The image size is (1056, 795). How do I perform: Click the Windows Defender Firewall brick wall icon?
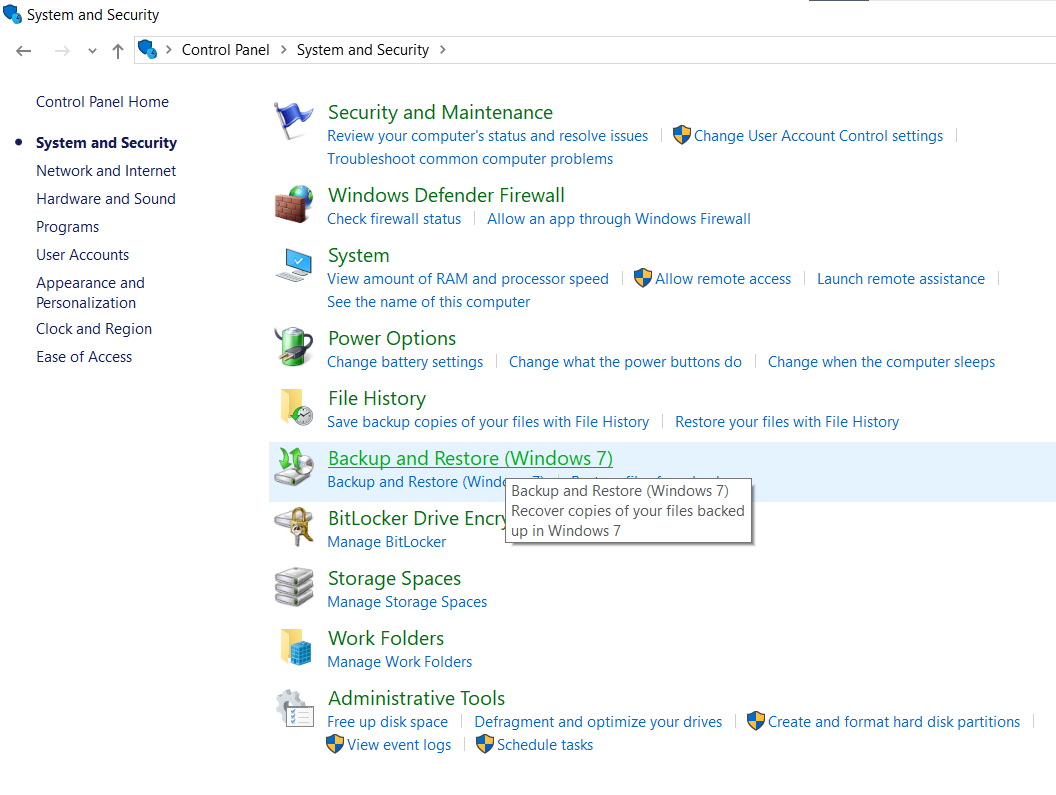294,204
